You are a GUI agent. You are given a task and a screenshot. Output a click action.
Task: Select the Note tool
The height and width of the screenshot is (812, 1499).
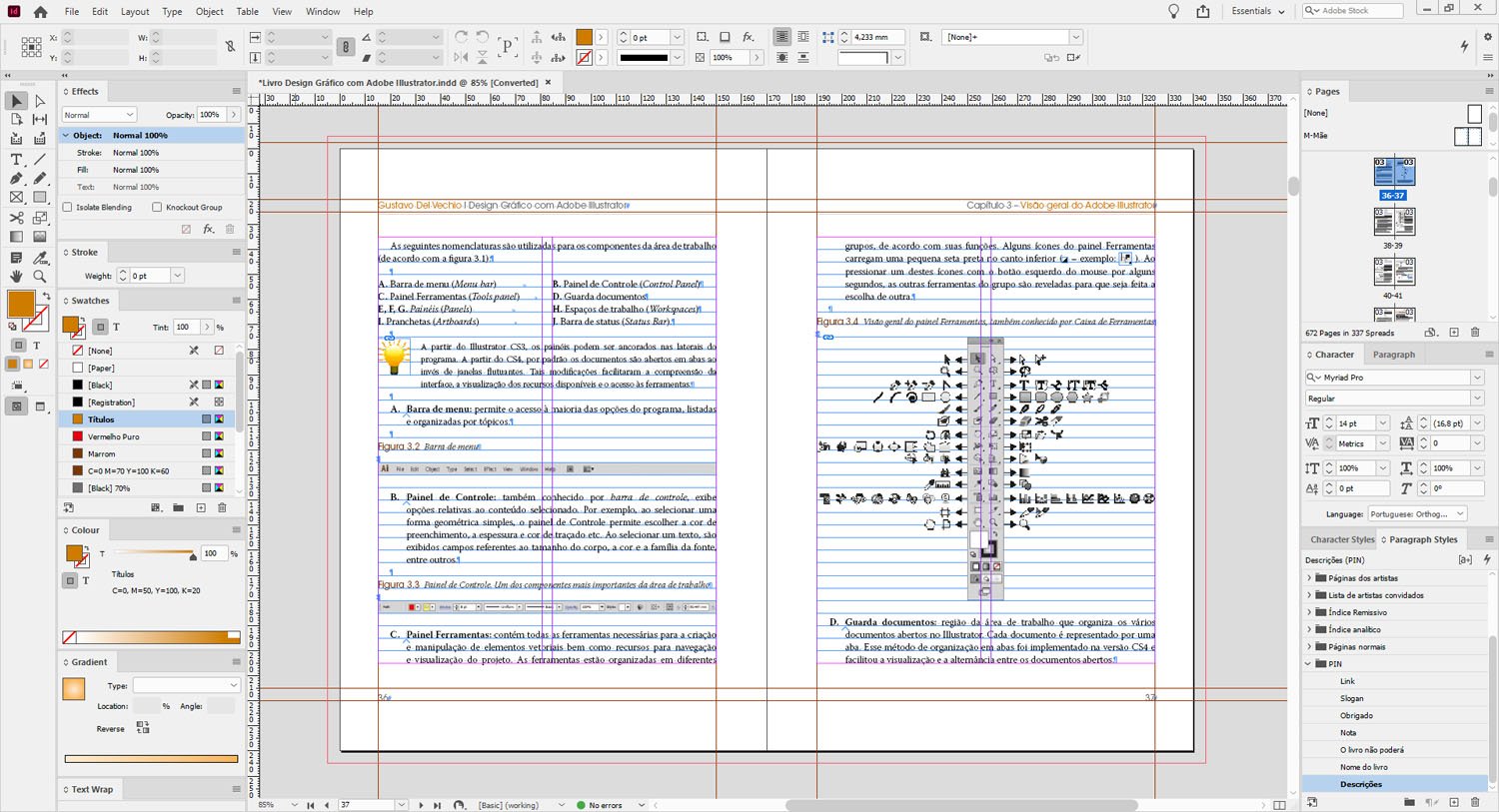coord(16,257)
